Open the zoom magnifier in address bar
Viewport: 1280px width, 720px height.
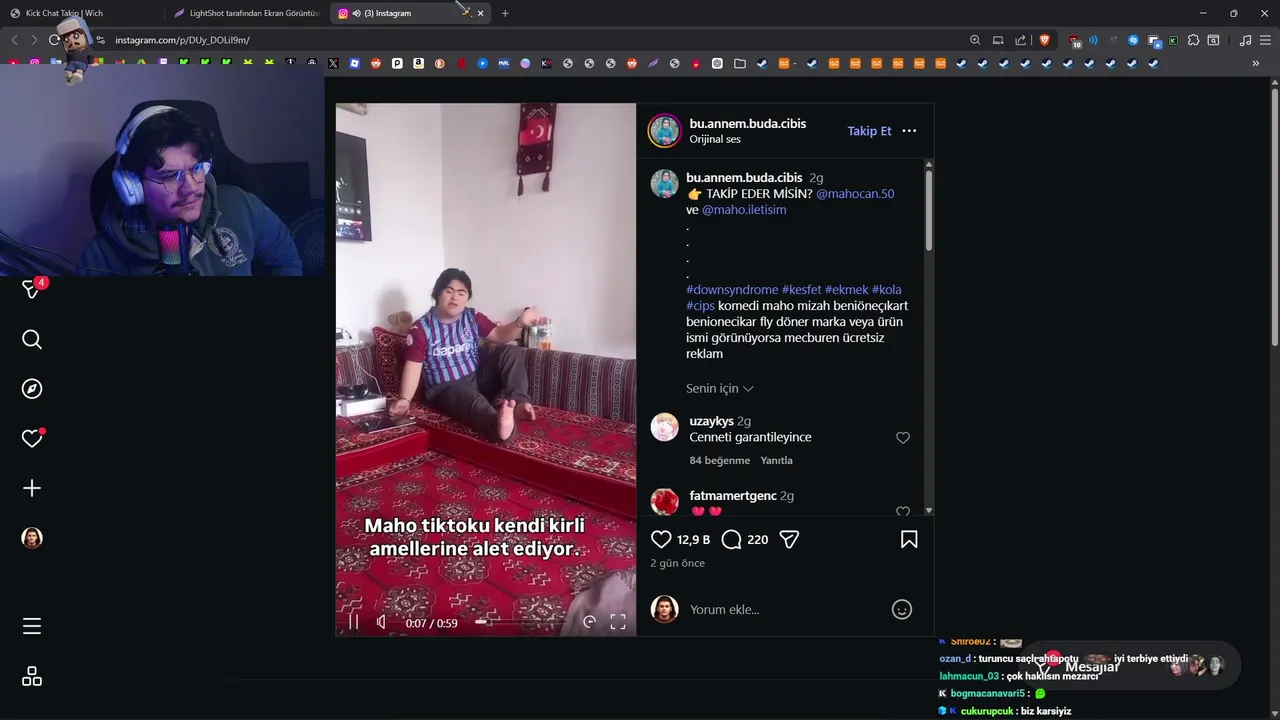[975, 40]
